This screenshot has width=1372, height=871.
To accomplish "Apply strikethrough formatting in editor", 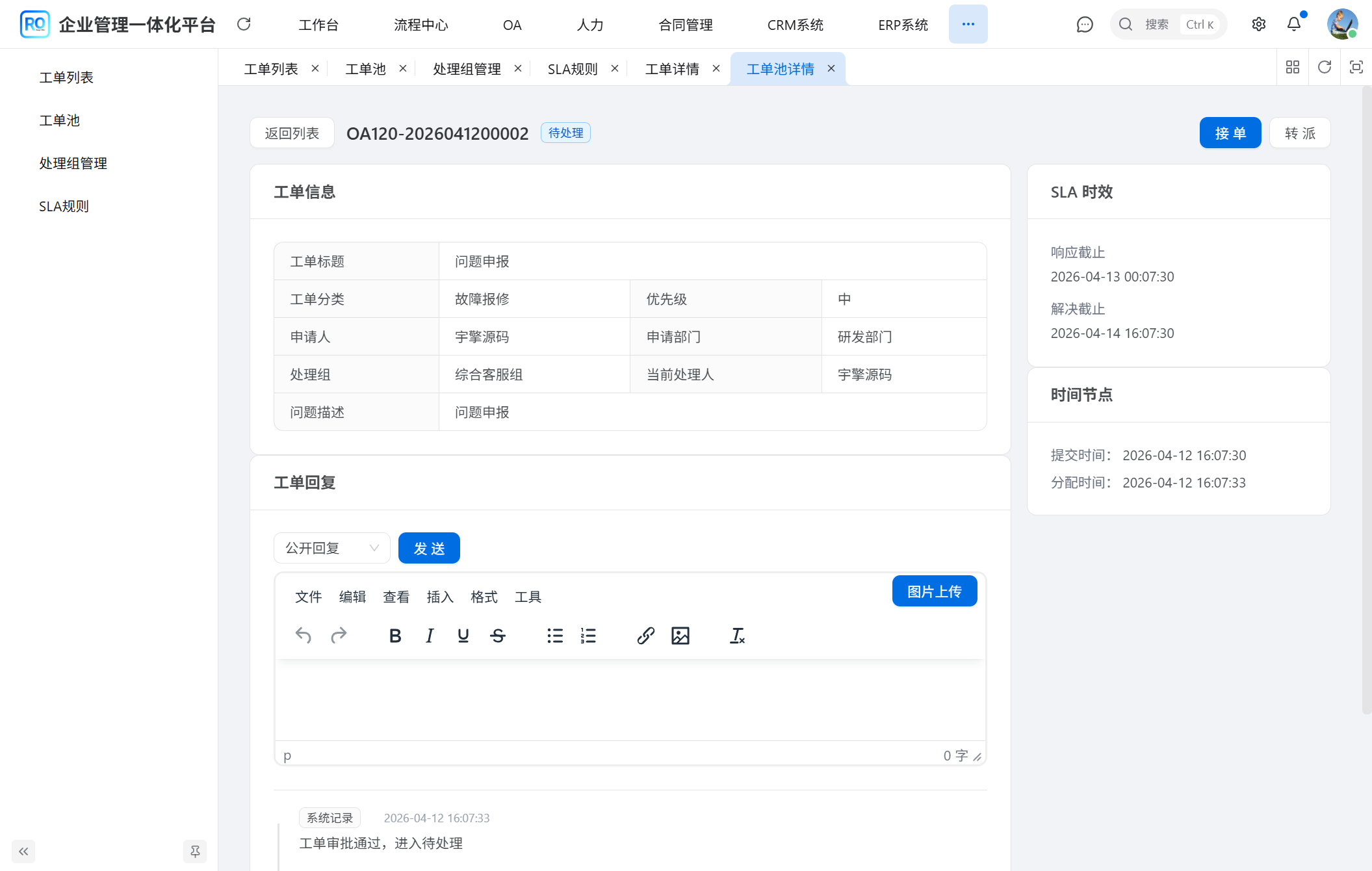I will click(x=498, y=636).
